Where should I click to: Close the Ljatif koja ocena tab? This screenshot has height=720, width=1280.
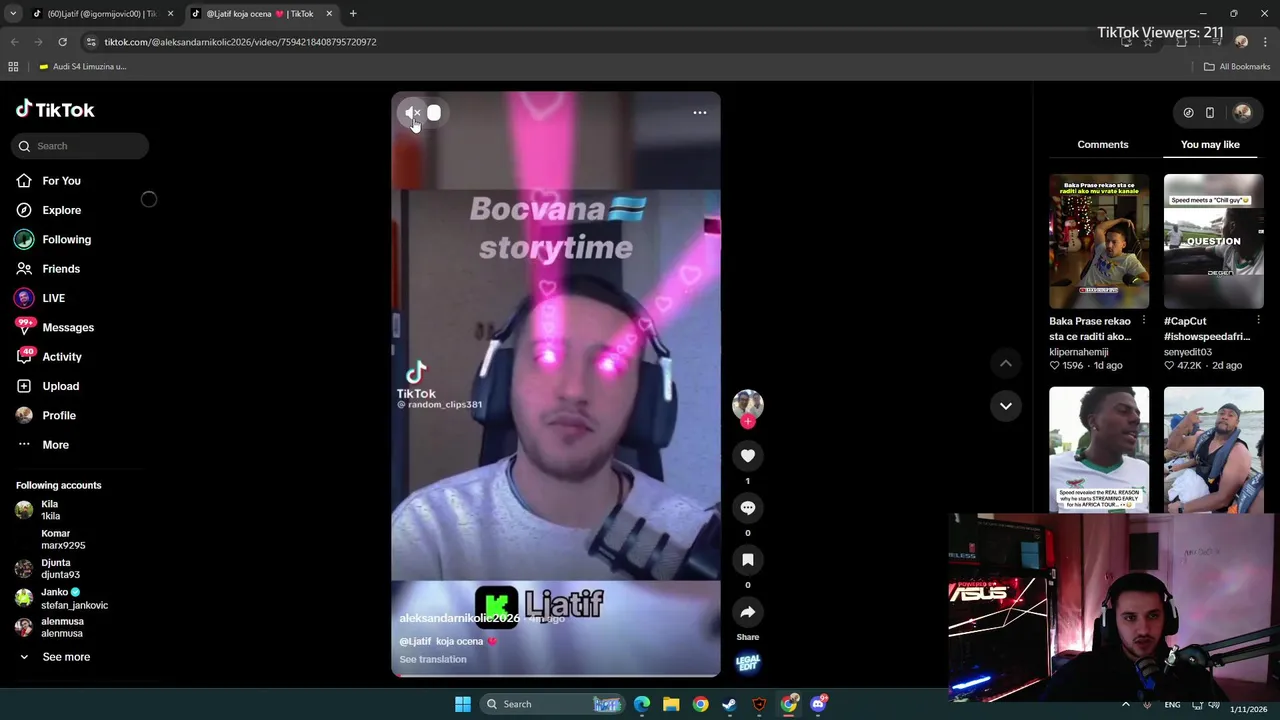click(329, 14)
